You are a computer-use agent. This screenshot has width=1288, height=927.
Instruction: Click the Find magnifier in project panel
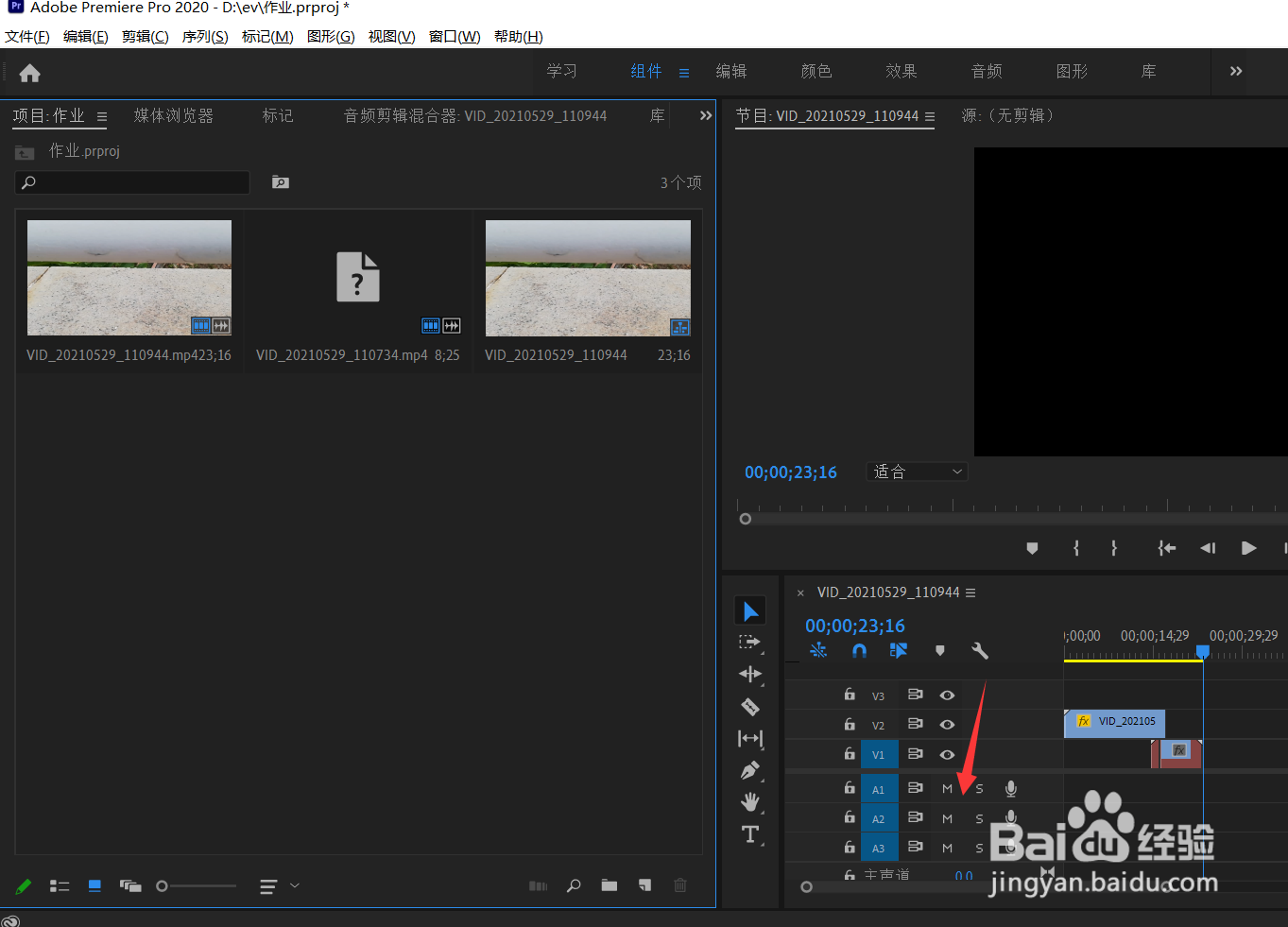click(x=574, y=885)
